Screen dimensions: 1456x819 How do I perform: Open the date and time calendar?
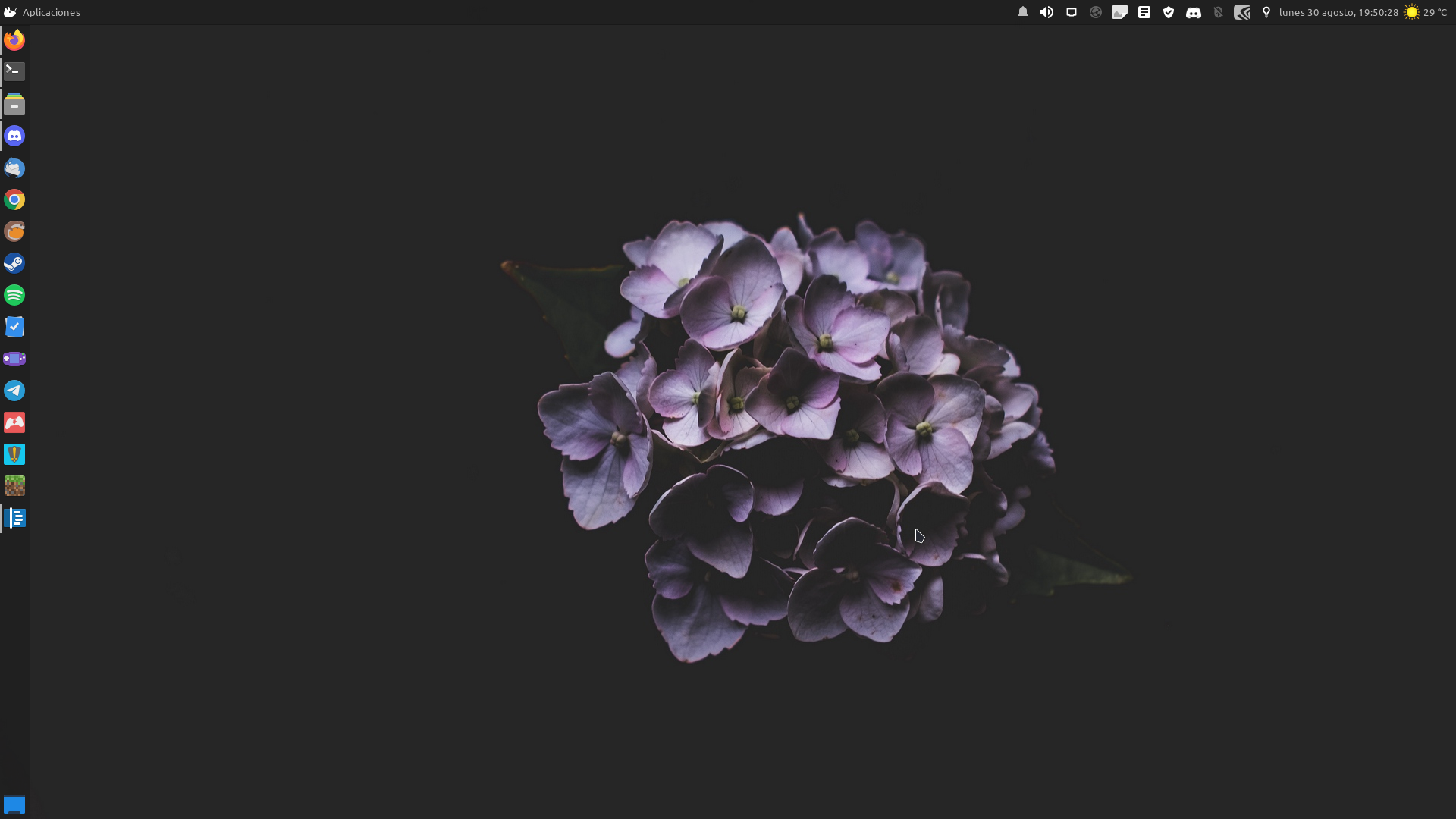(1338, 12)
